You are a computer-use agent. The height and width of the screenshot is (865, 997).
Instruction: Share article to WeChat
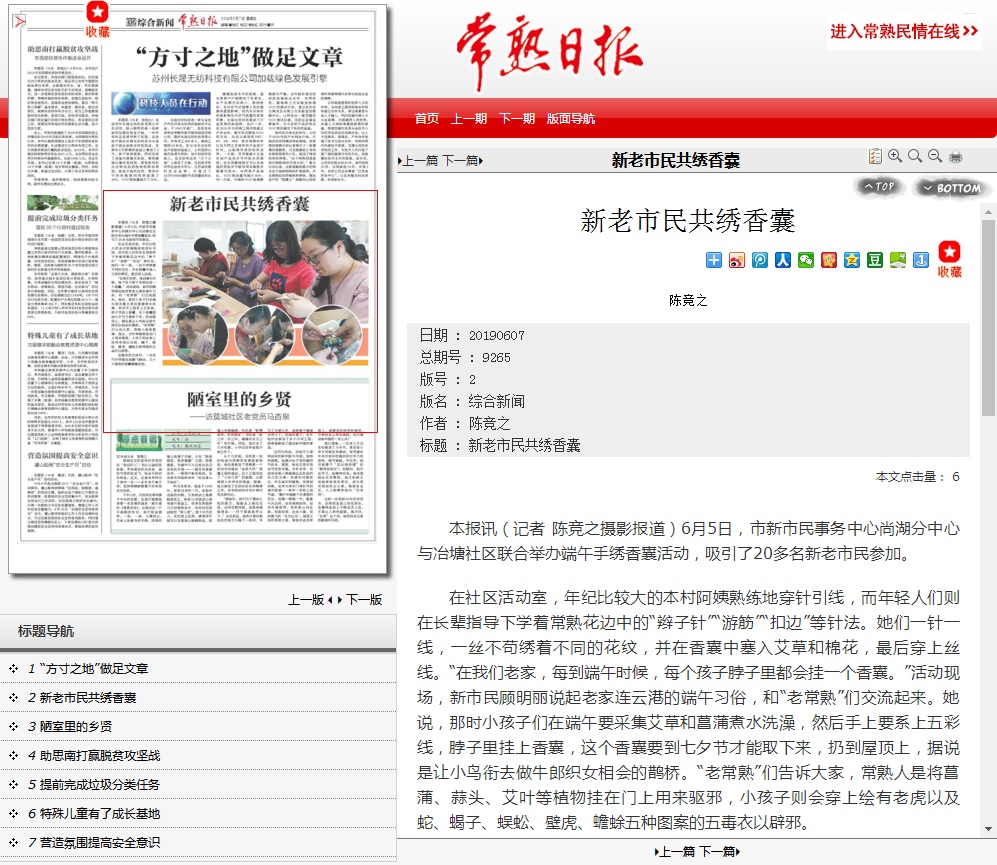point(806,260)
